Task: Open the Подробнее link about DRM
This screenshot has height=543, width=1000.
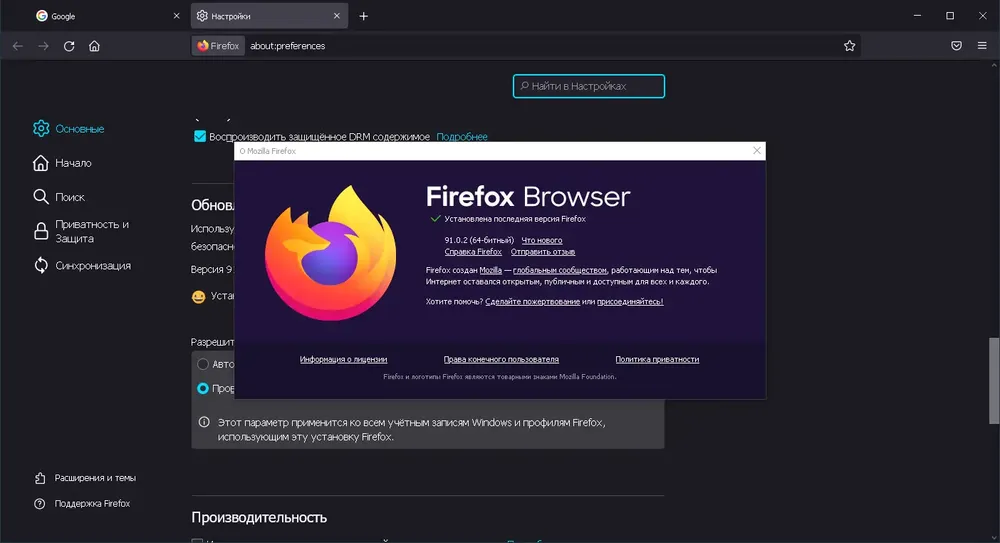Action: pyautogui.click(x=462, y=137)
